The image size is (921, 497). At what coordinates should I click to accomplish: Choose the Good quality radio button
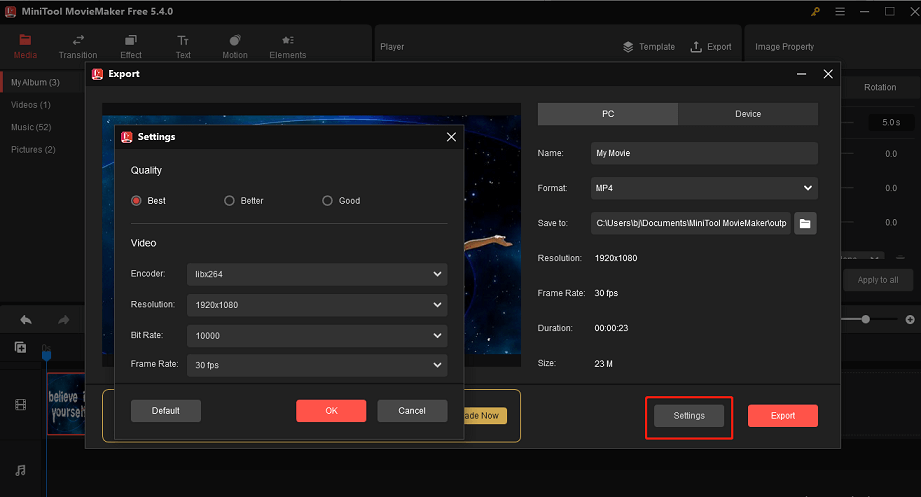(x=327, y=201)
